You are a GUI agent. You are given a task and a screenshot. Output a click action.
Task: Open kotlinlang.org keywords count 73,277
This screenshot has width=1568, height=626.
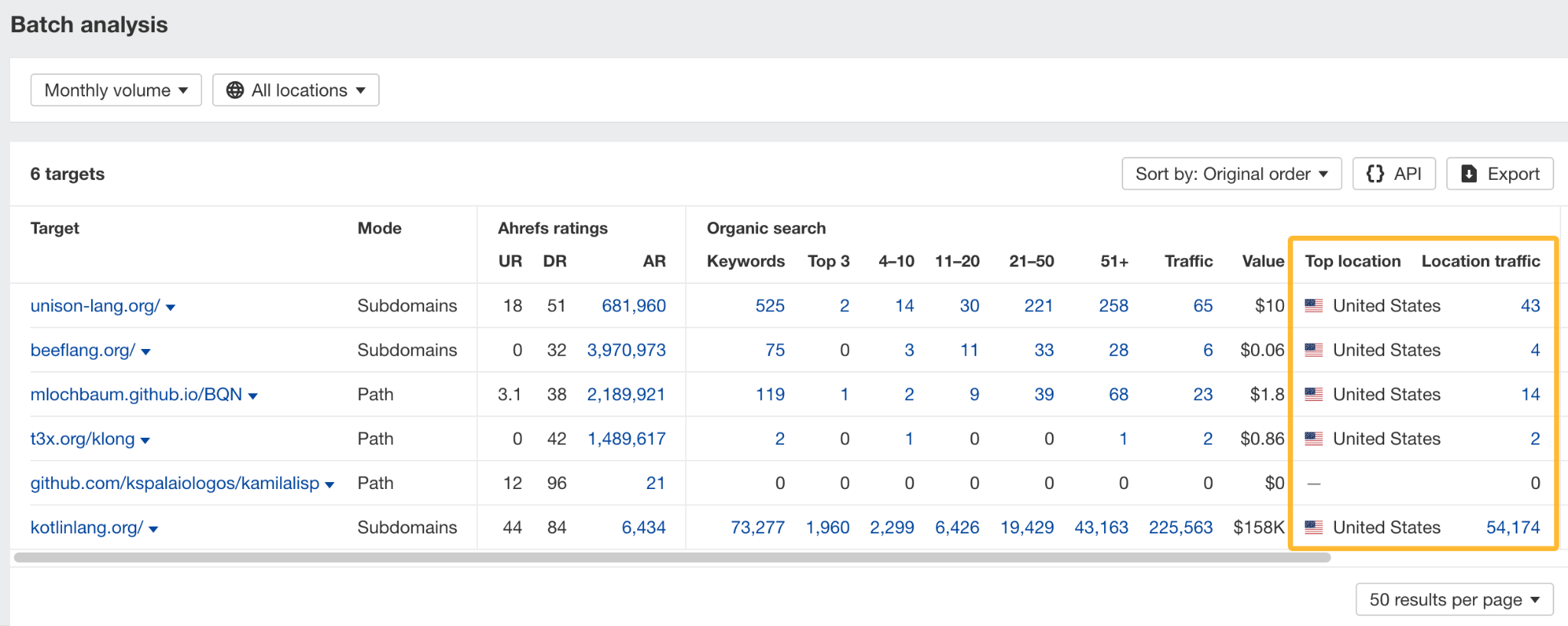click(x=757, y=527)
